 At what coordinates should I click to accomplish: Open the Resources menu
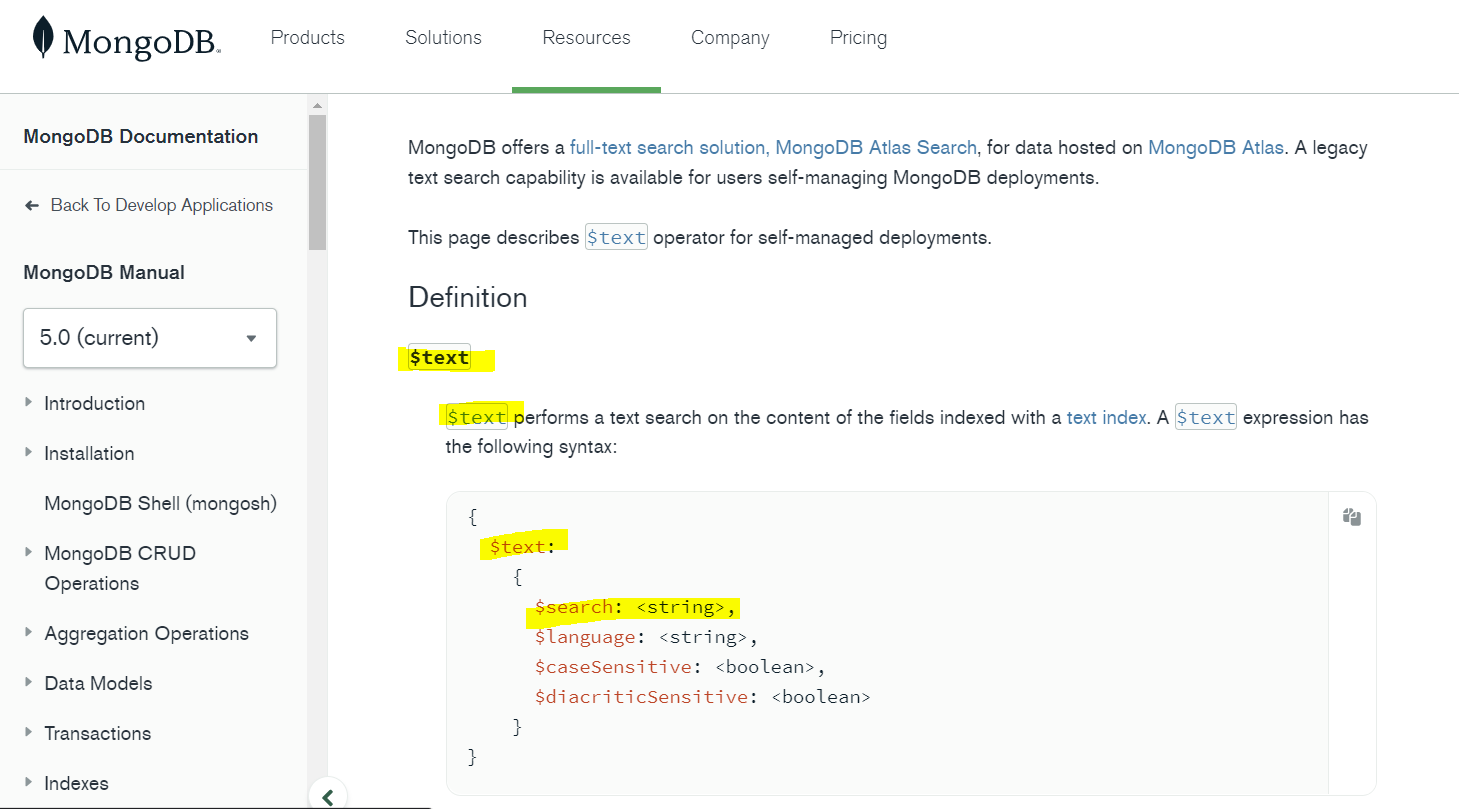click(586, 38)
